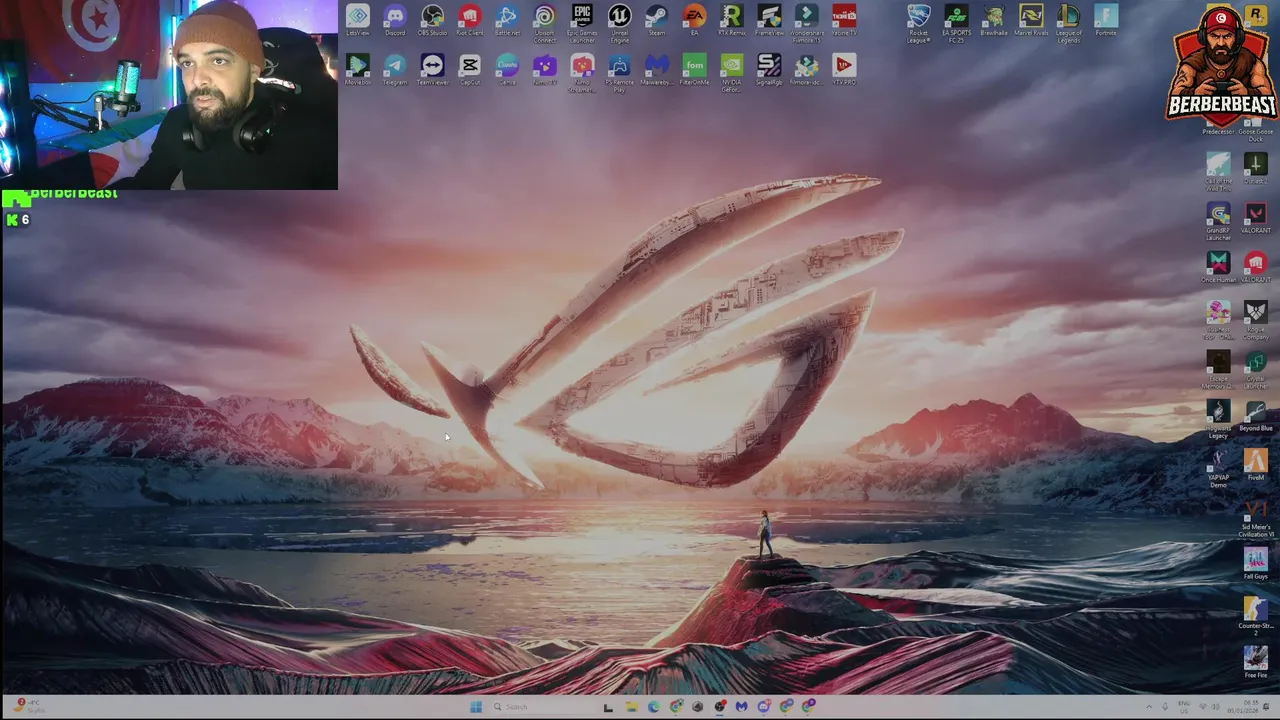Select the Free Fire desktop icon
The image size is (1280, 720).
(1255, 662)
